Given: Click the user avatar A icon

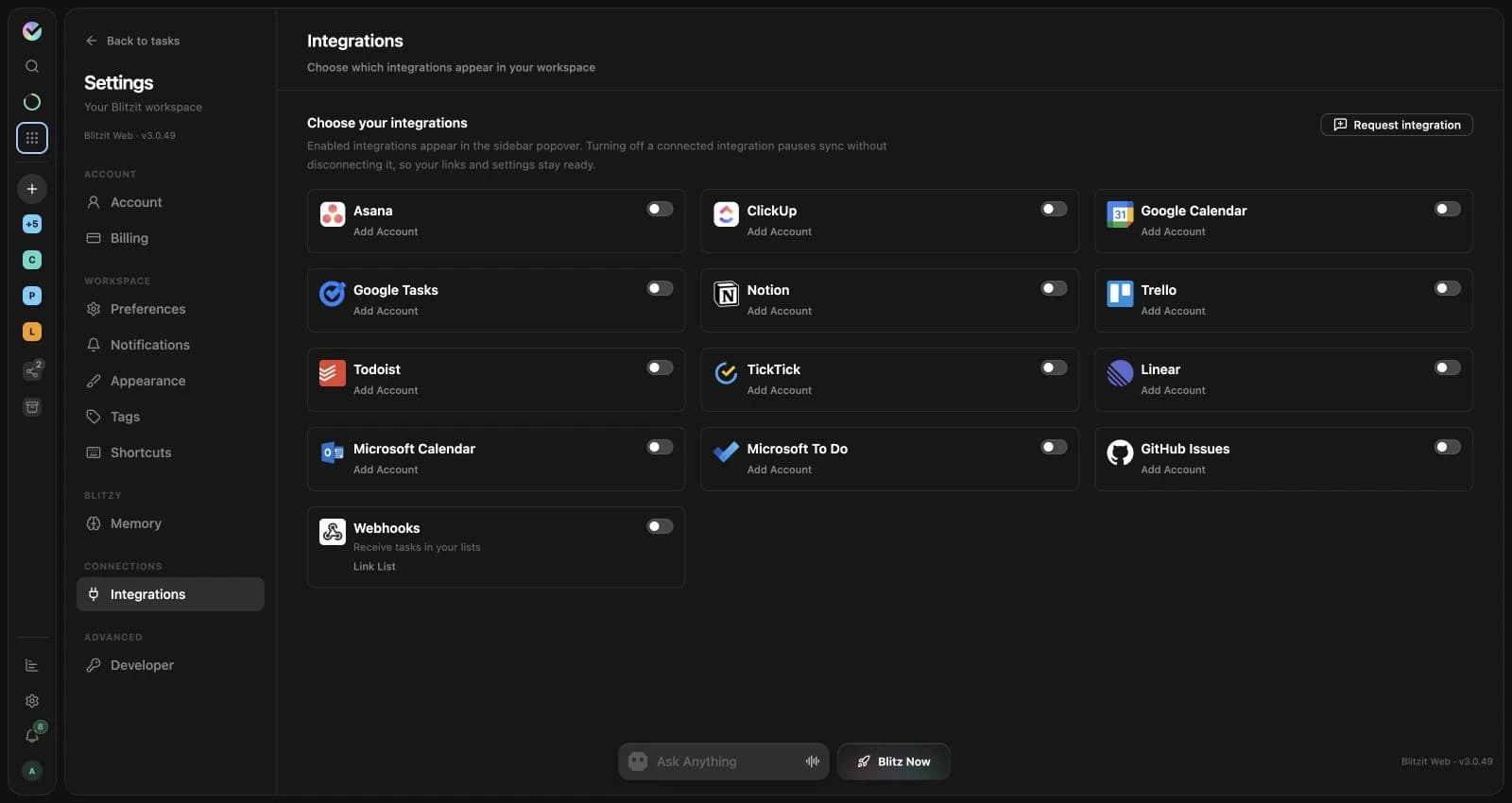Looking at the screenshot, I should click(x=32, y=771).
